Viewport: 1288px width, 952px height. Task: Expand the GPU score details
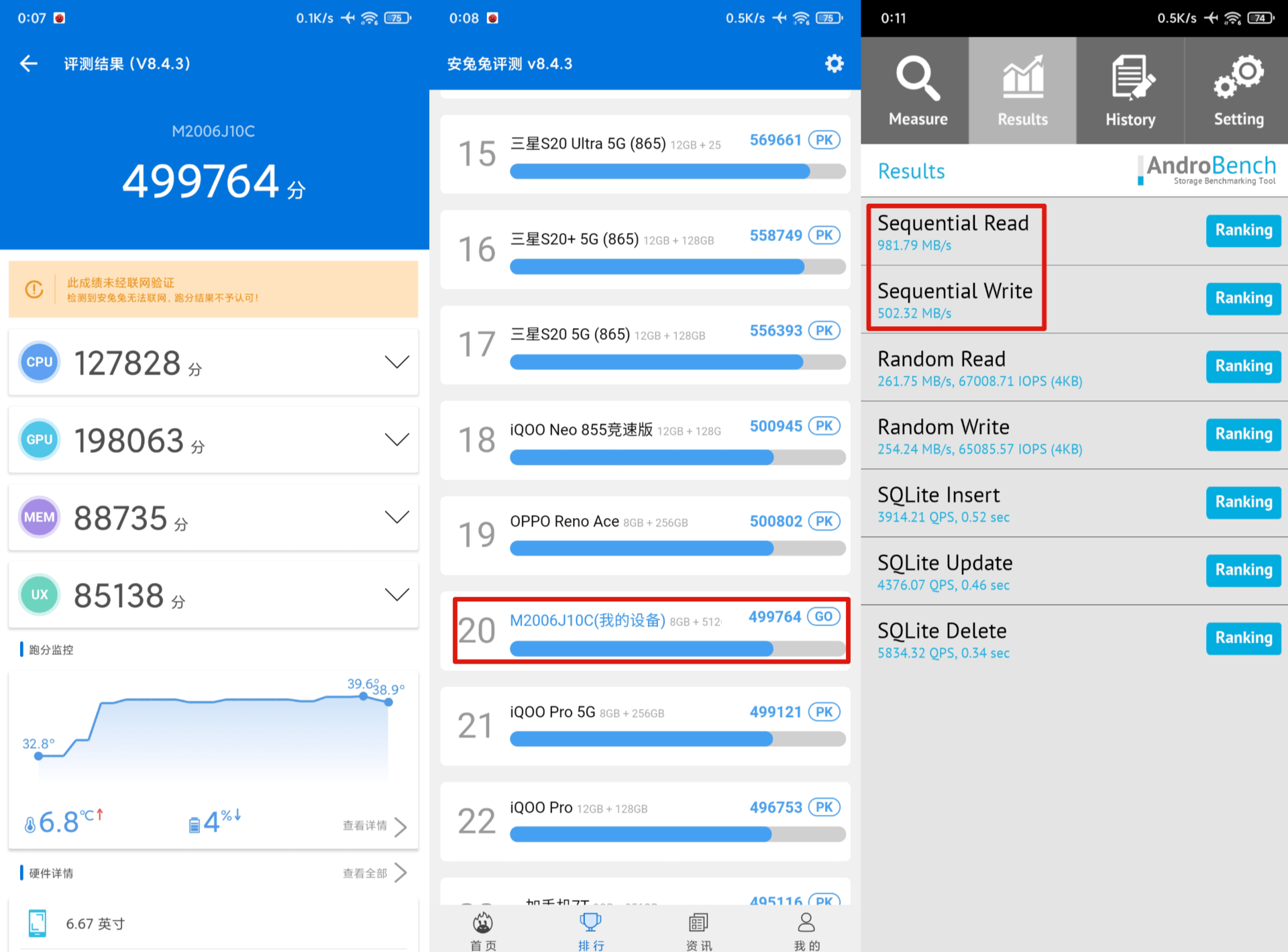(x=397, y=439)
